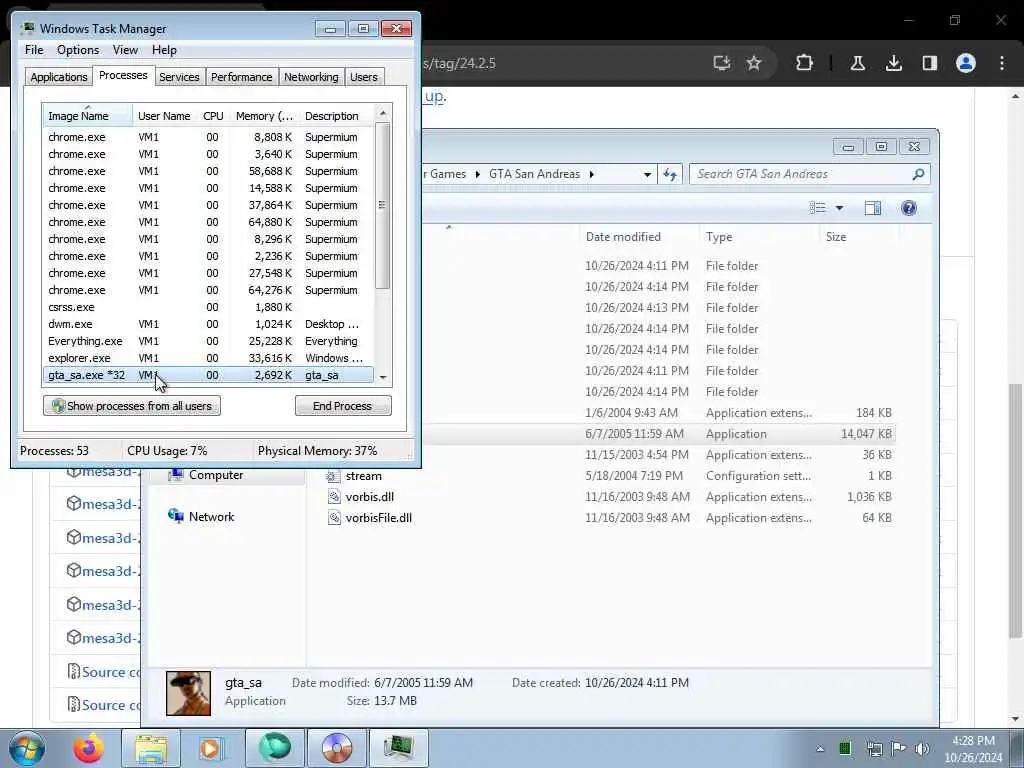Screen dimensions: 1024x768
Task: Sort processes by Image Name column
Action: (x=88, y=116)
